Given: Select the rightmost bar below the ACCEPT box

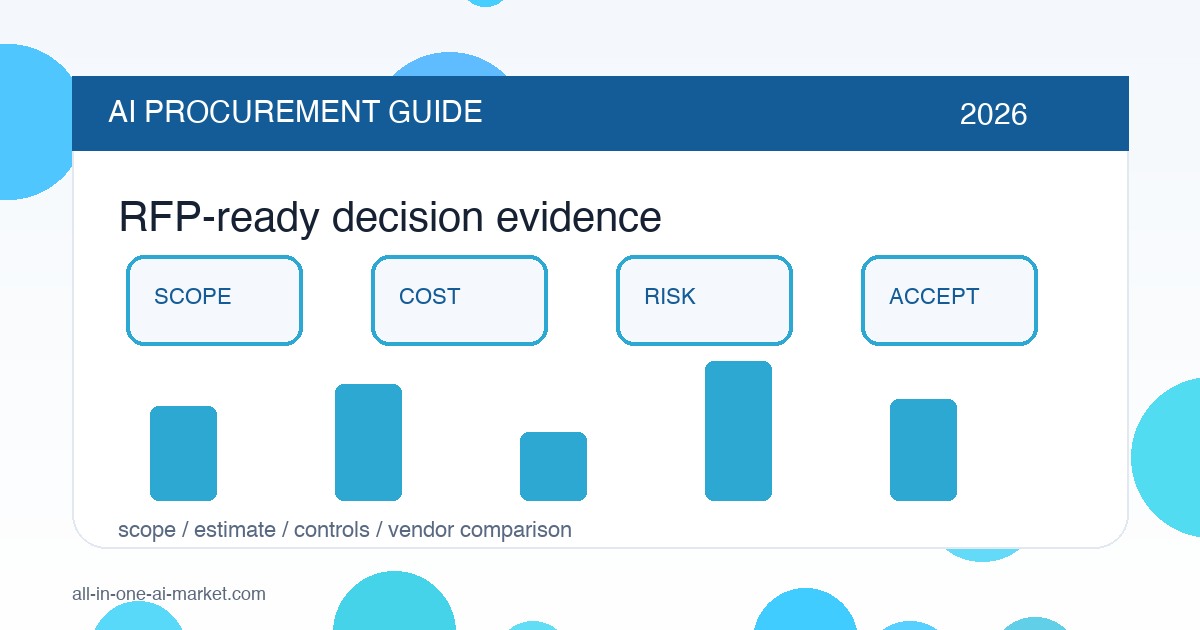Looking at the screenshot, I should click(923, 450).
